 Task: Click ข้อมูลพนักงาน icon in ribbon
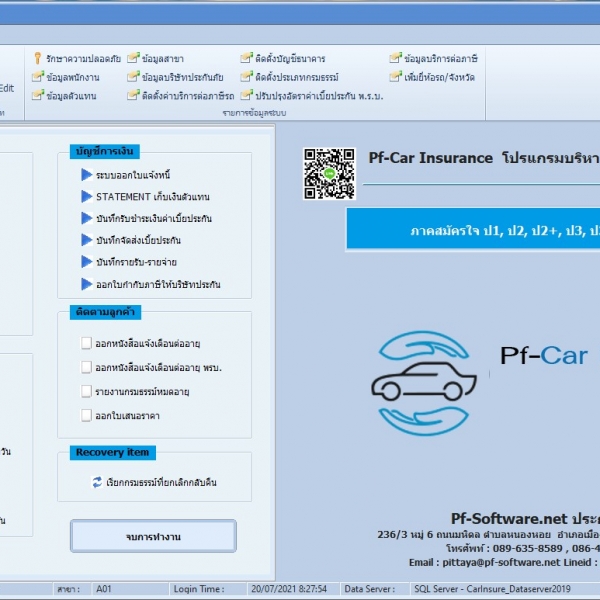(x=38, y=77)
